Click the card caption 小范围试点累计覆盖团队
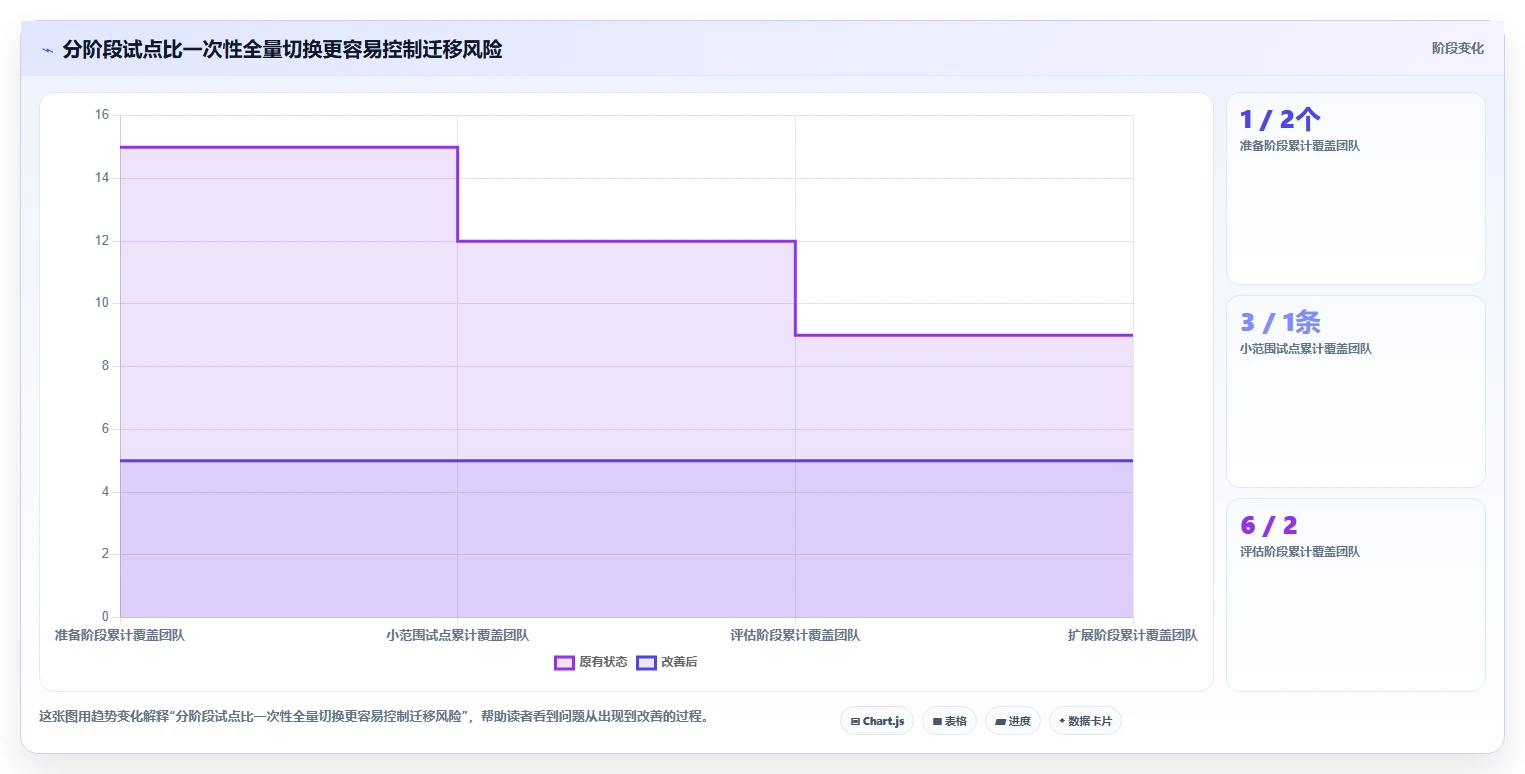 coord(1305,349)
